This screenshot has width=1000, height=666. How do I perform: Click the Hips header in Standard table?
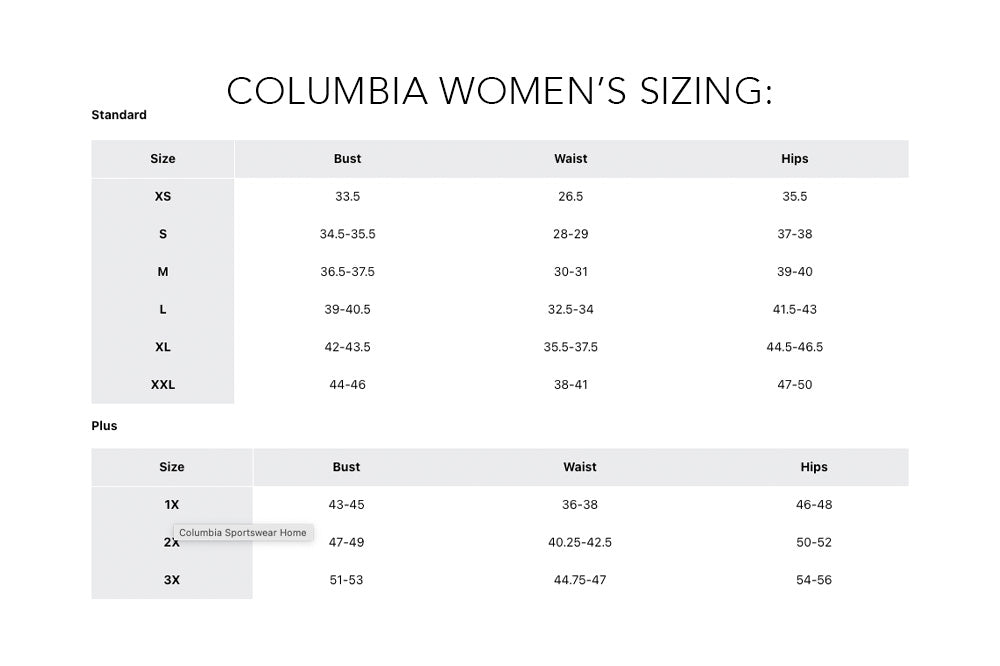[795, 159]
